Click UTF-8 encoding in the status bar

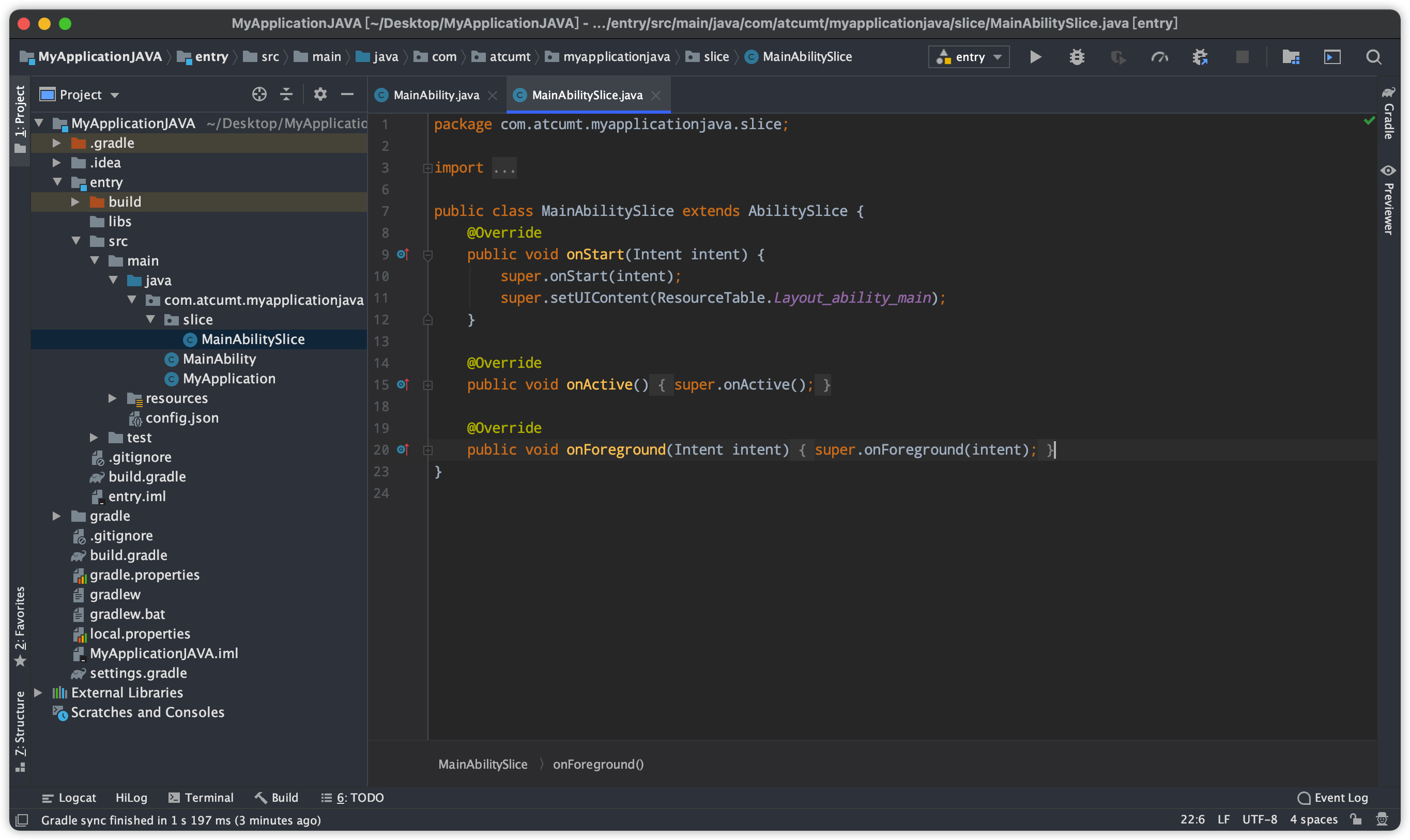click(1260, 819)
